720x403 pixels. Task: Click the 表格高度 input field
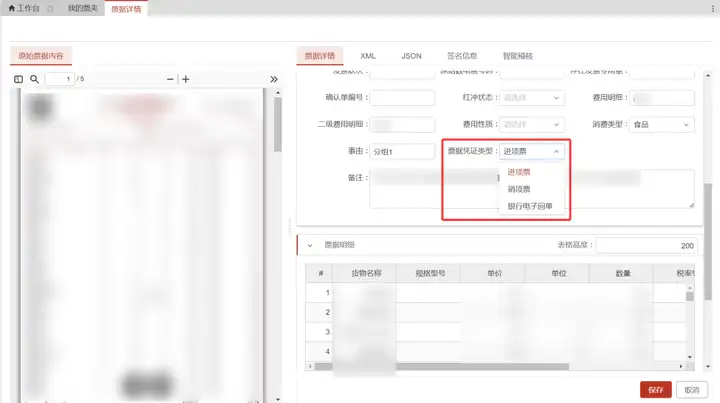coord(646,246)
